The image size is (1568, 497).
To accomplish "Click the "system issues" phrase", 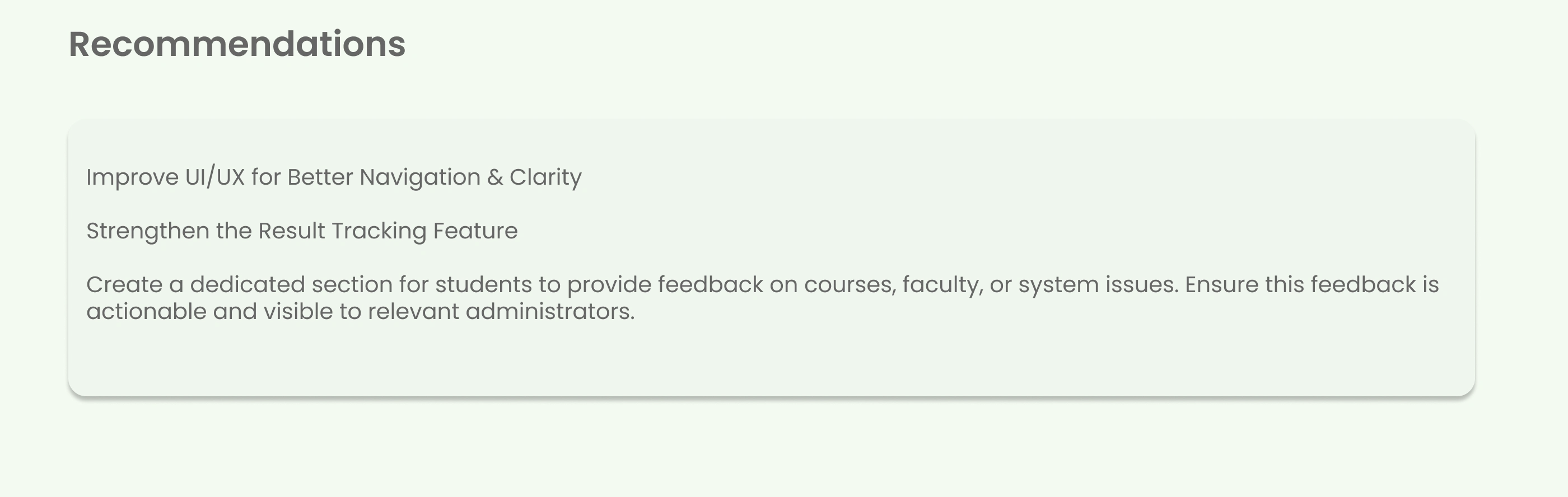I will (x=1098, y=285).
